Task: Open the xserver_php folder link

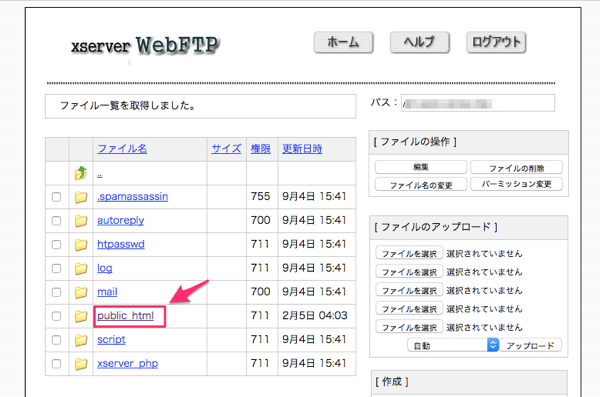Action: [x=127, y=363]
